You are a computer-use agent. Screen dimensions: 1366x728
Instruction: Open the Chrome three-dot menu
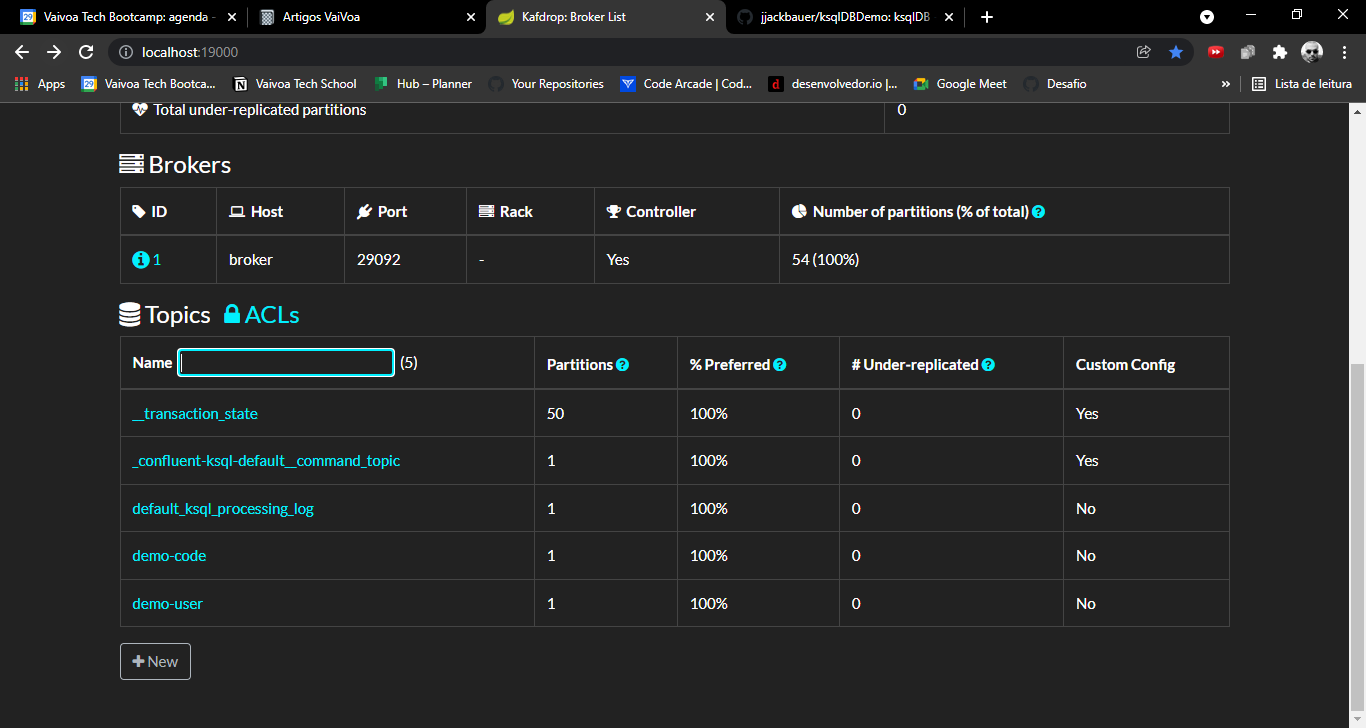[x=1344, y=52]
